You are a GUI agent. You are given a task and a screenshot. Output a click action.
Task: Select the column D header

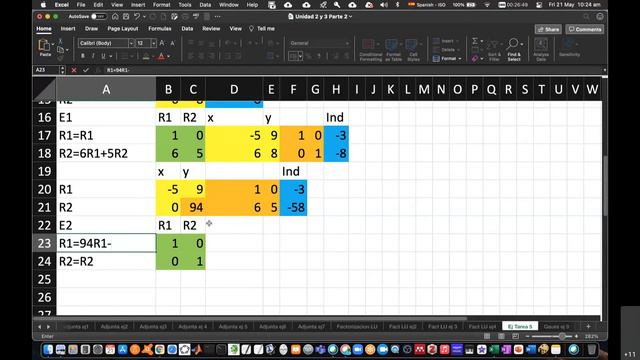[x=234, y=89]
